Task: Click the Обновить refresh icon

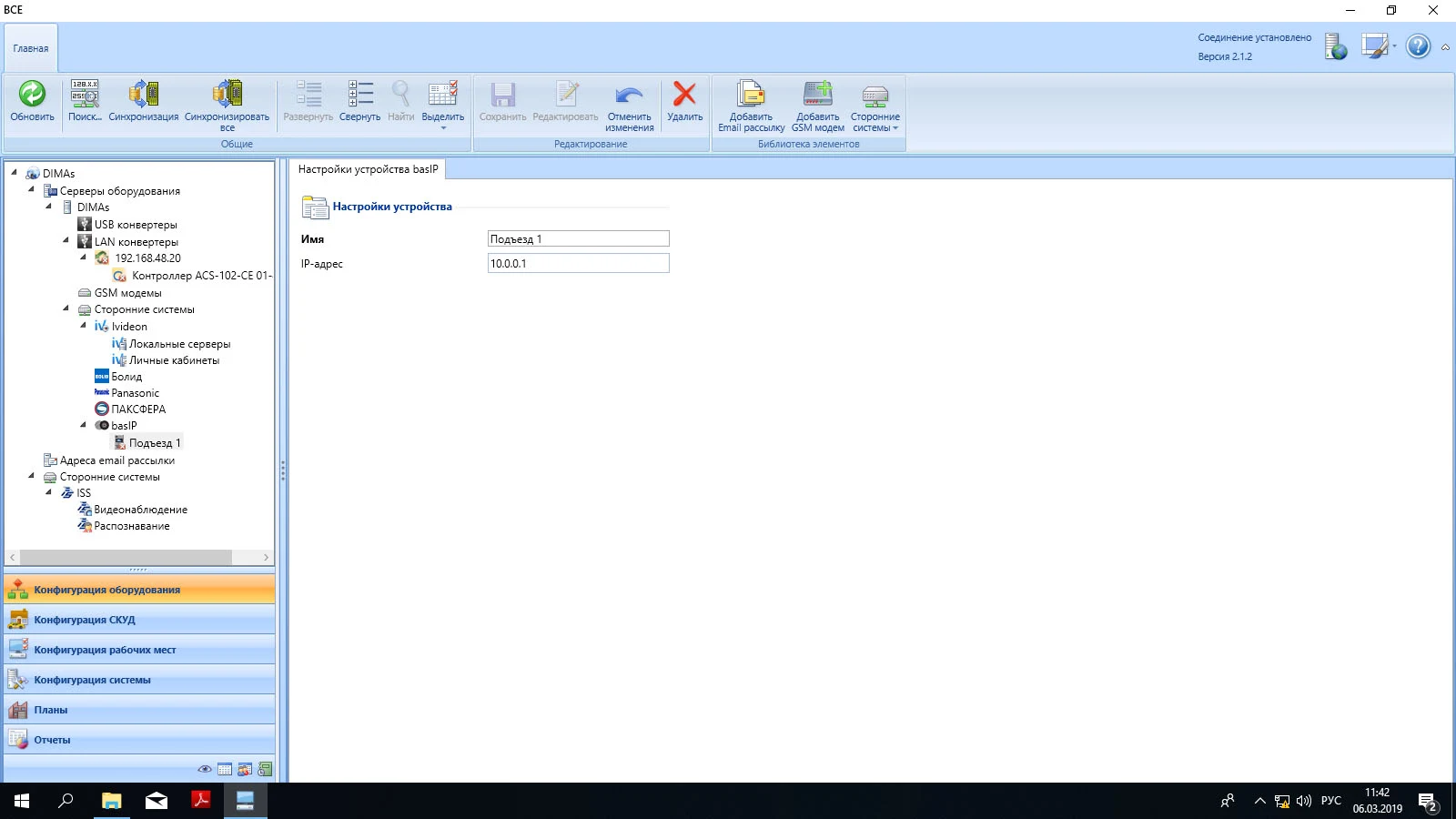Action: (x=32, y=95)
